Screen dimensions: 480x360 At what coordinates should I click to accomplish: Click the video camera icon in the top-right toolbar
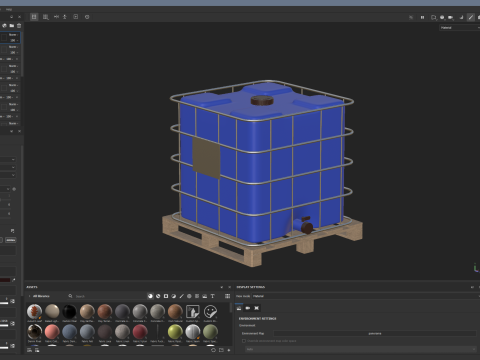(451, 17)
